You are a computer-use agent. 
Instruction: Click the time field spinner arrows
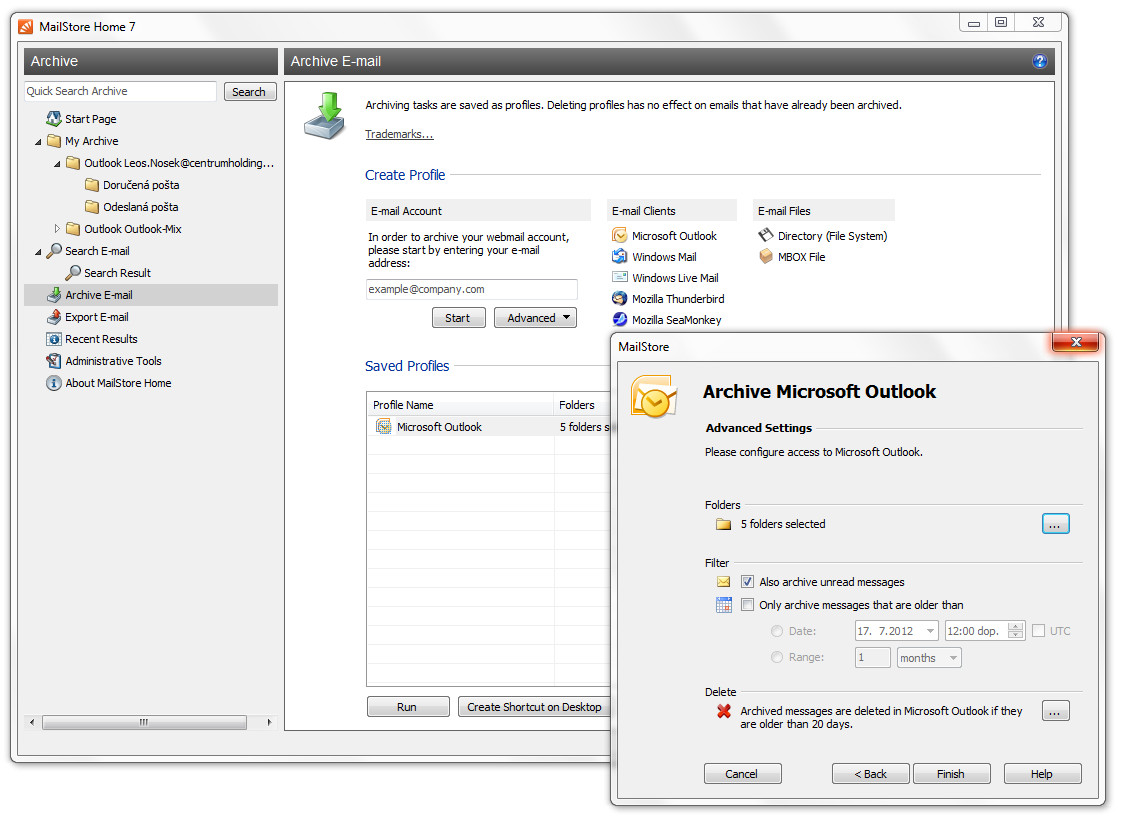(1015, 630)
